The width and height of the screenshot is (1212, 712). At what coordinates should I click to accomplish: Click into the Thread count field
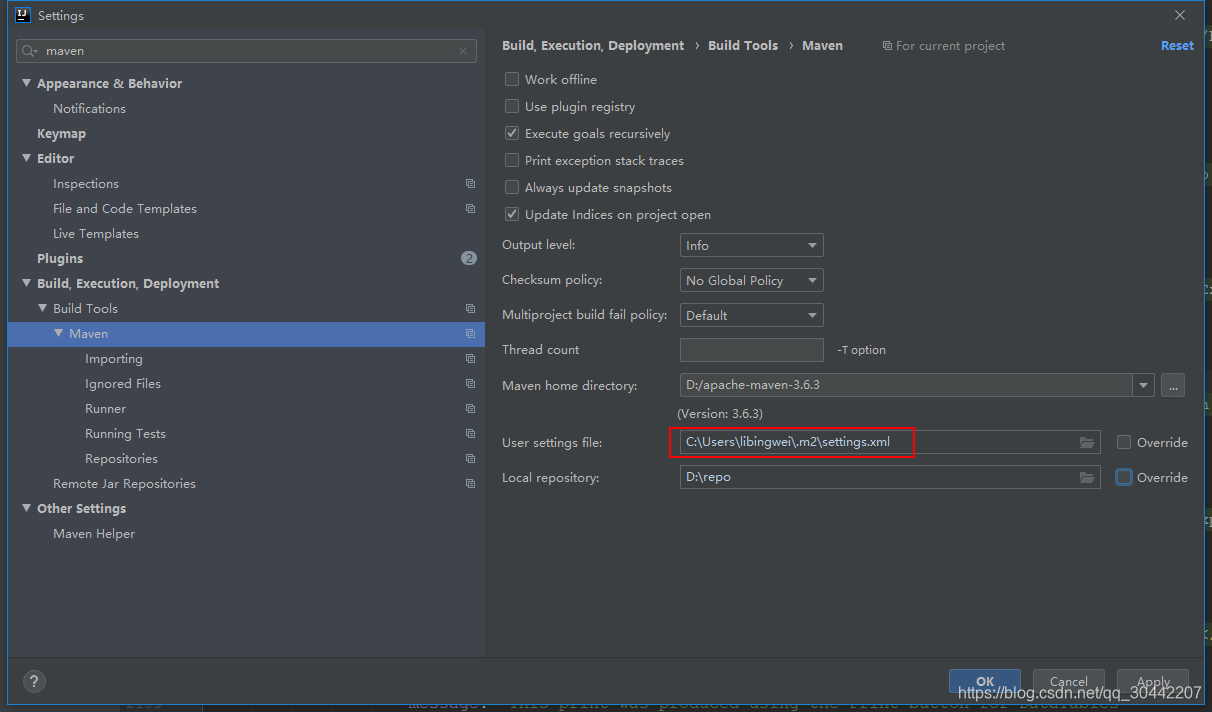click(752, 350)
